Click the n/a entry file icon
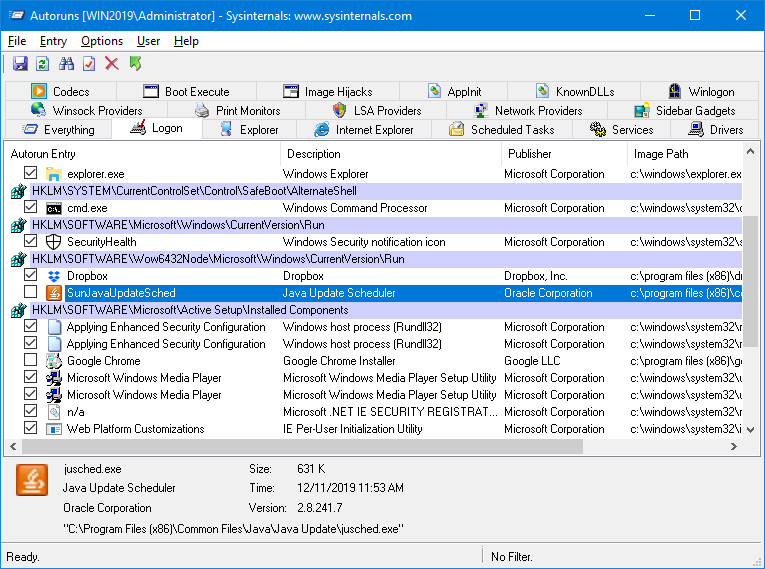Viewport: 765px width, 569px height. pos(54,412)
